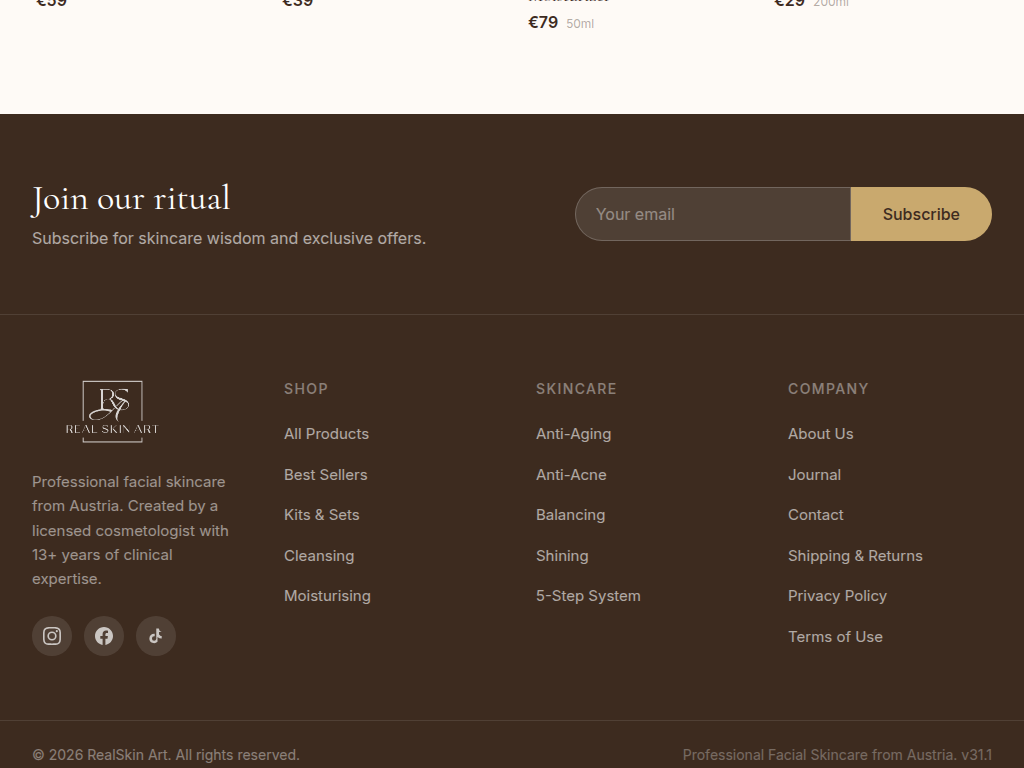The image size is (1024, 768).
Task: Open the Instagram social icon
Action: point(52,636)
